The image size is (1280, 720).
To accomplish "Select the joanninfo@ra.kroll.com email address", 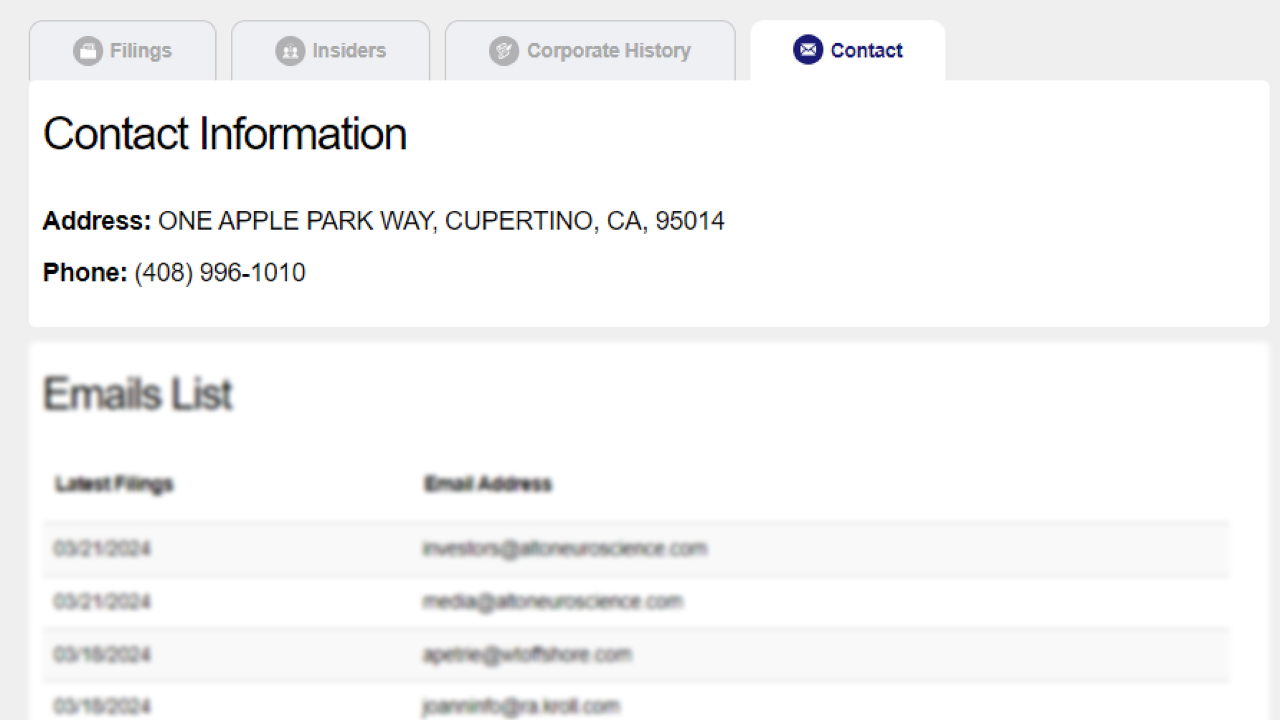I will [521, 707].
